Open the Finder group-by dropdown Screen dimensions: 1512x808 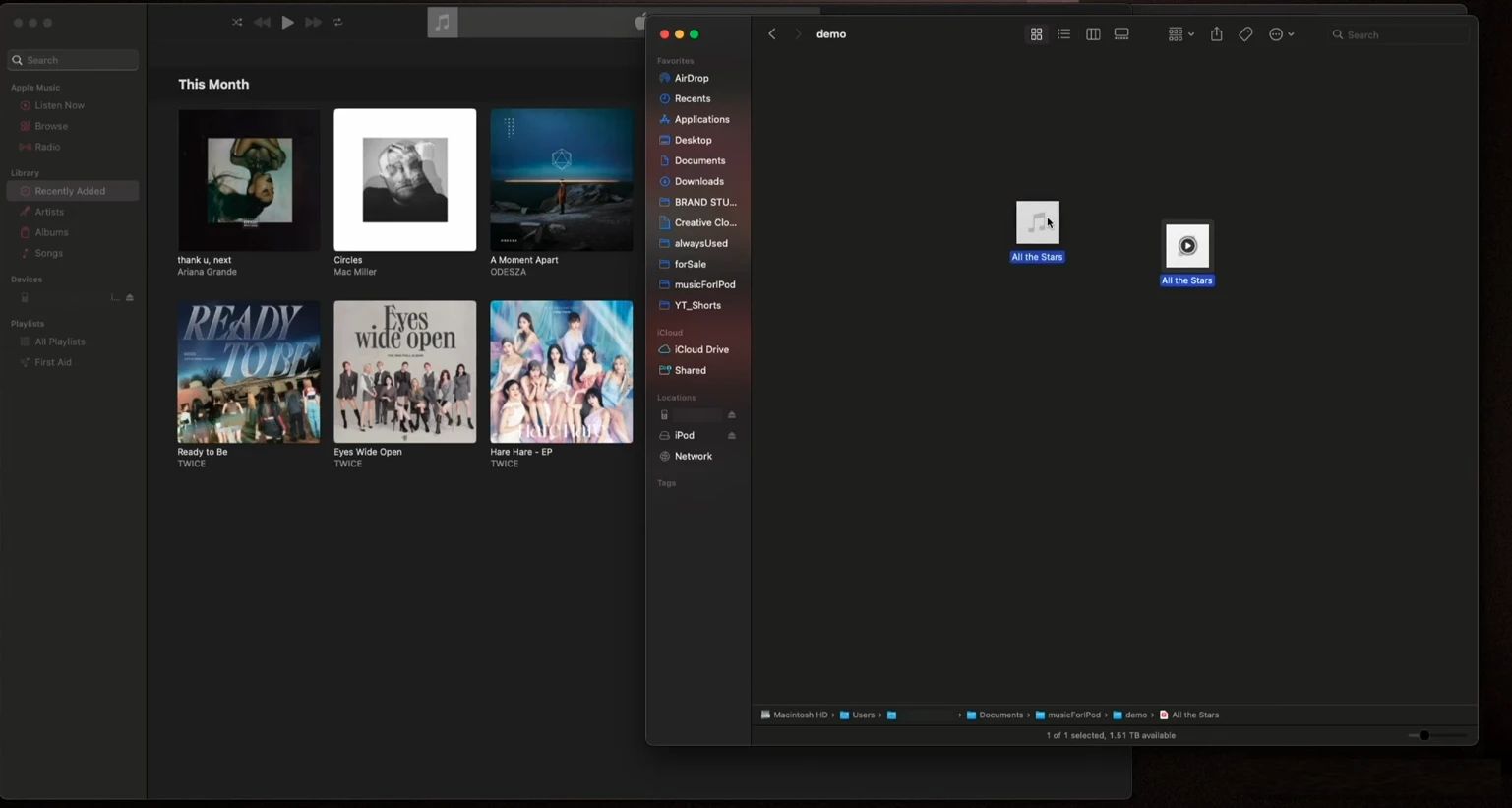[1180, 34]
